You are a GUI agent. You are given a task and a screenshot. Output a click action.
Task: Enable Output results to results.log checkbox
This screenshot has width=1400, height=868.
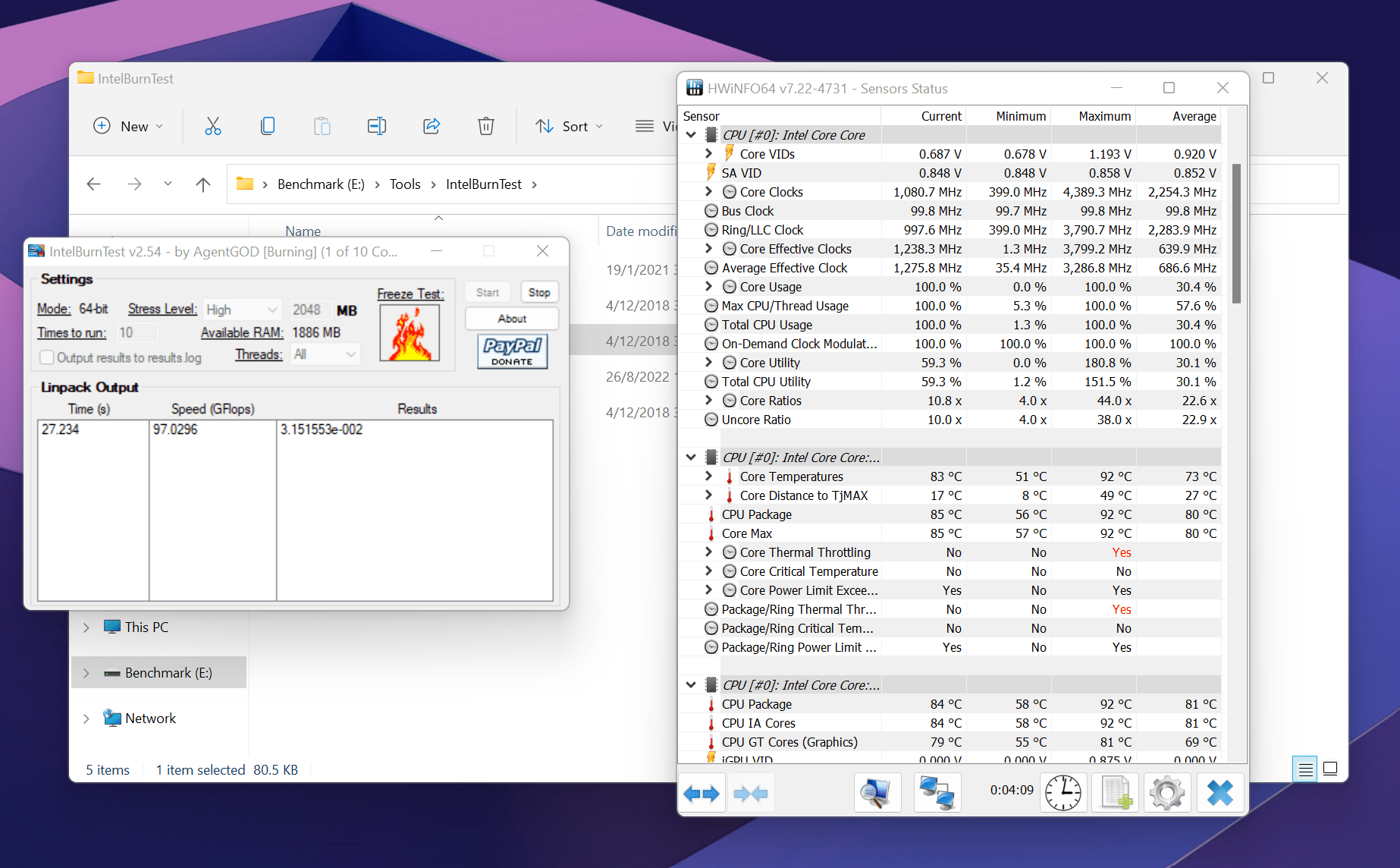[47, 357]
